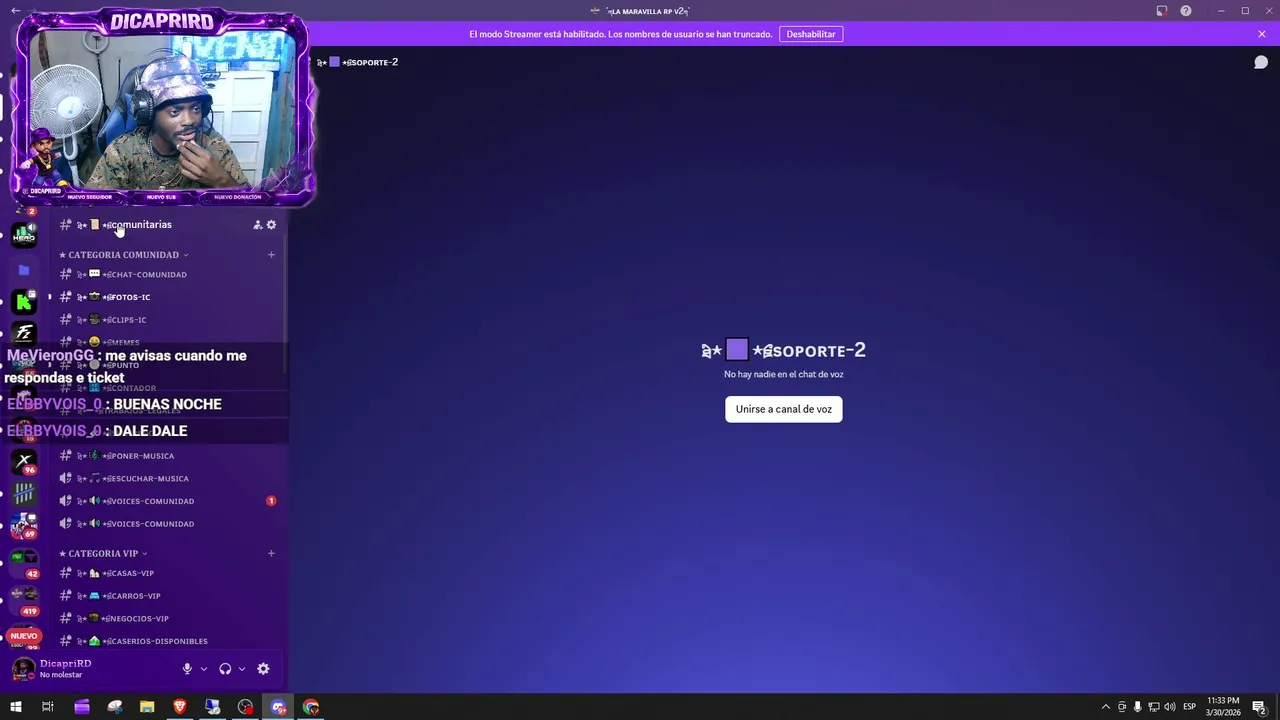Viewport: 1280px width, 720px height.
Task: Dismiss the Streamer mode banner
Action: pos(1262,34)
